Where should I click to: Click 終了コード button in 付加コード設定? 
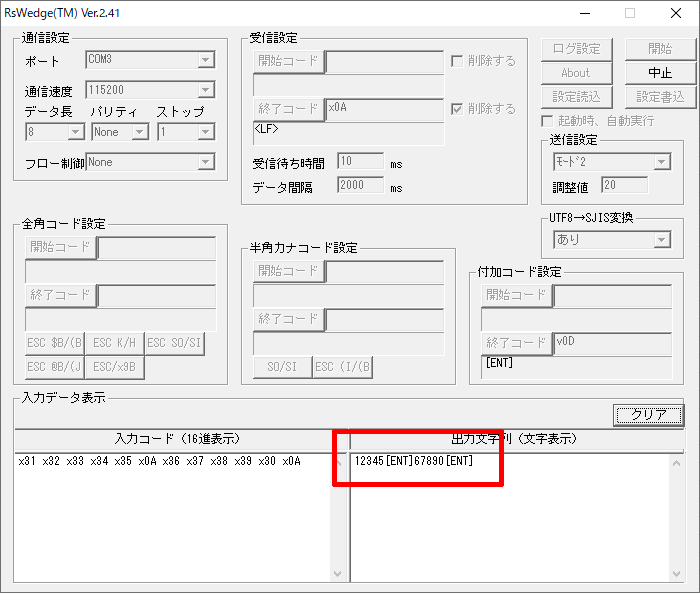517,344
